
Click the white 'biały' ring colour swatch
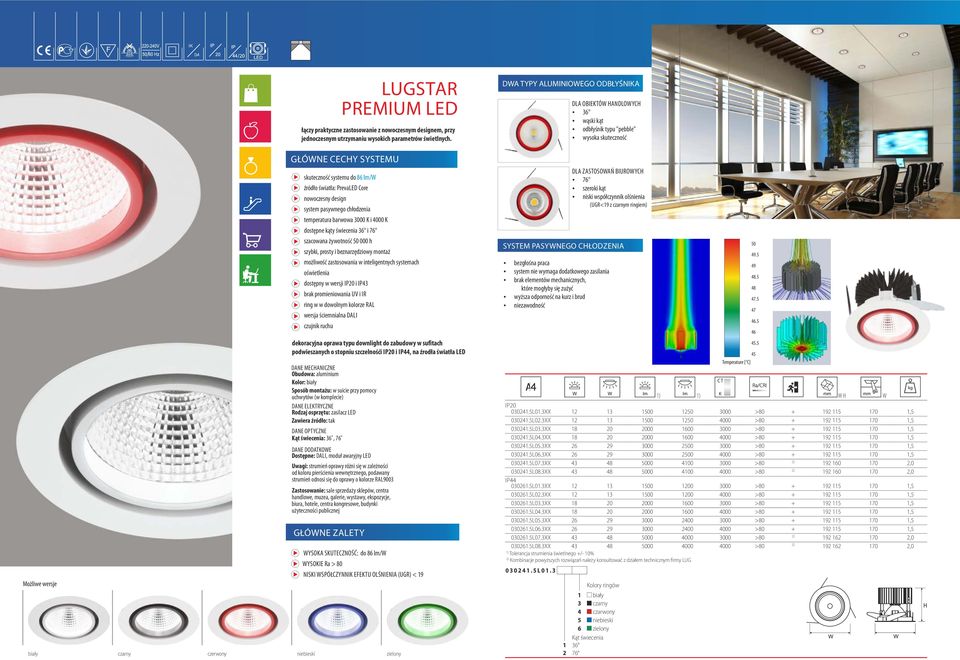click(590, 594)
